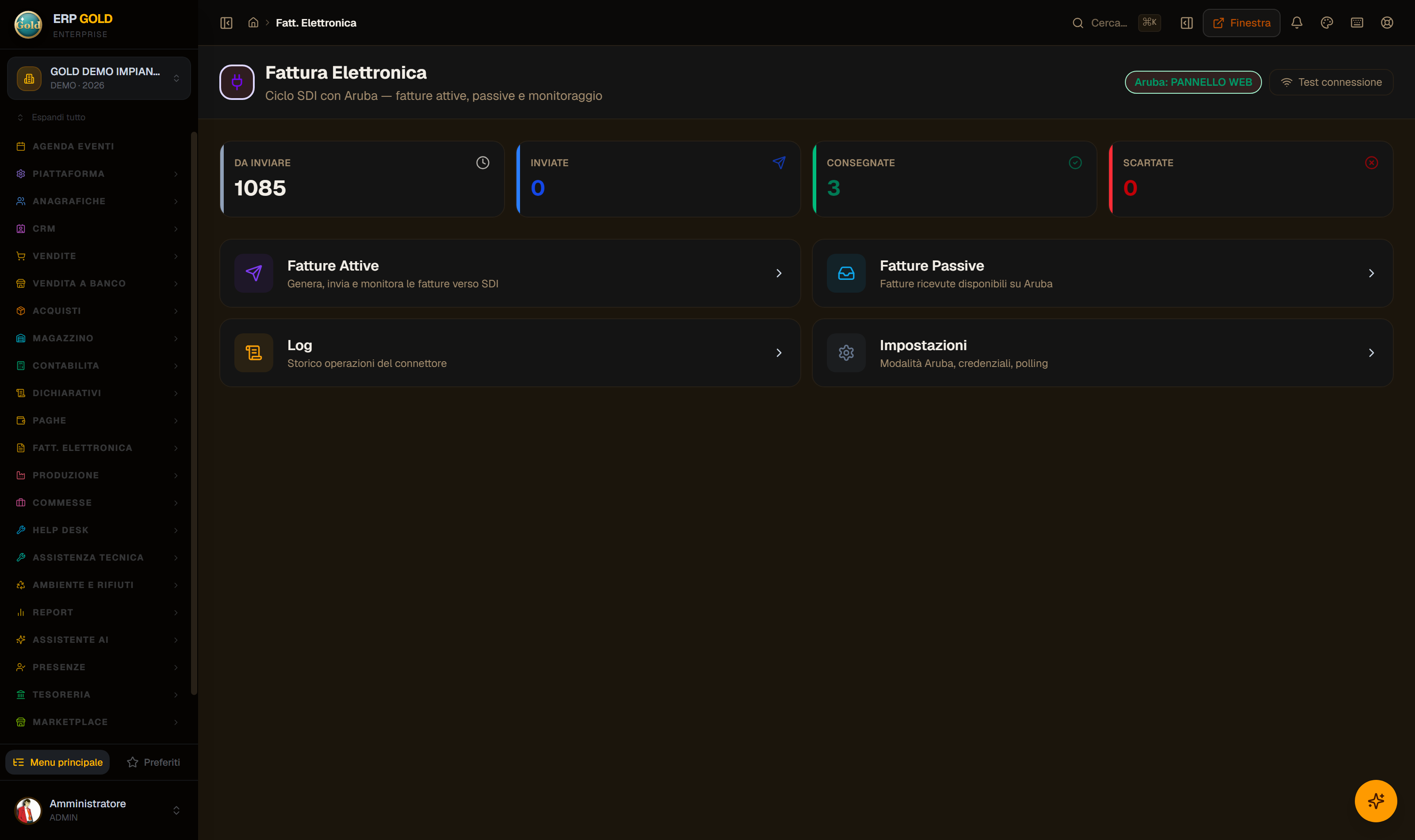Viewport: 1415px width, 840px height.
Task: Switch to the Preferiti tab
Action: [153, 762]
